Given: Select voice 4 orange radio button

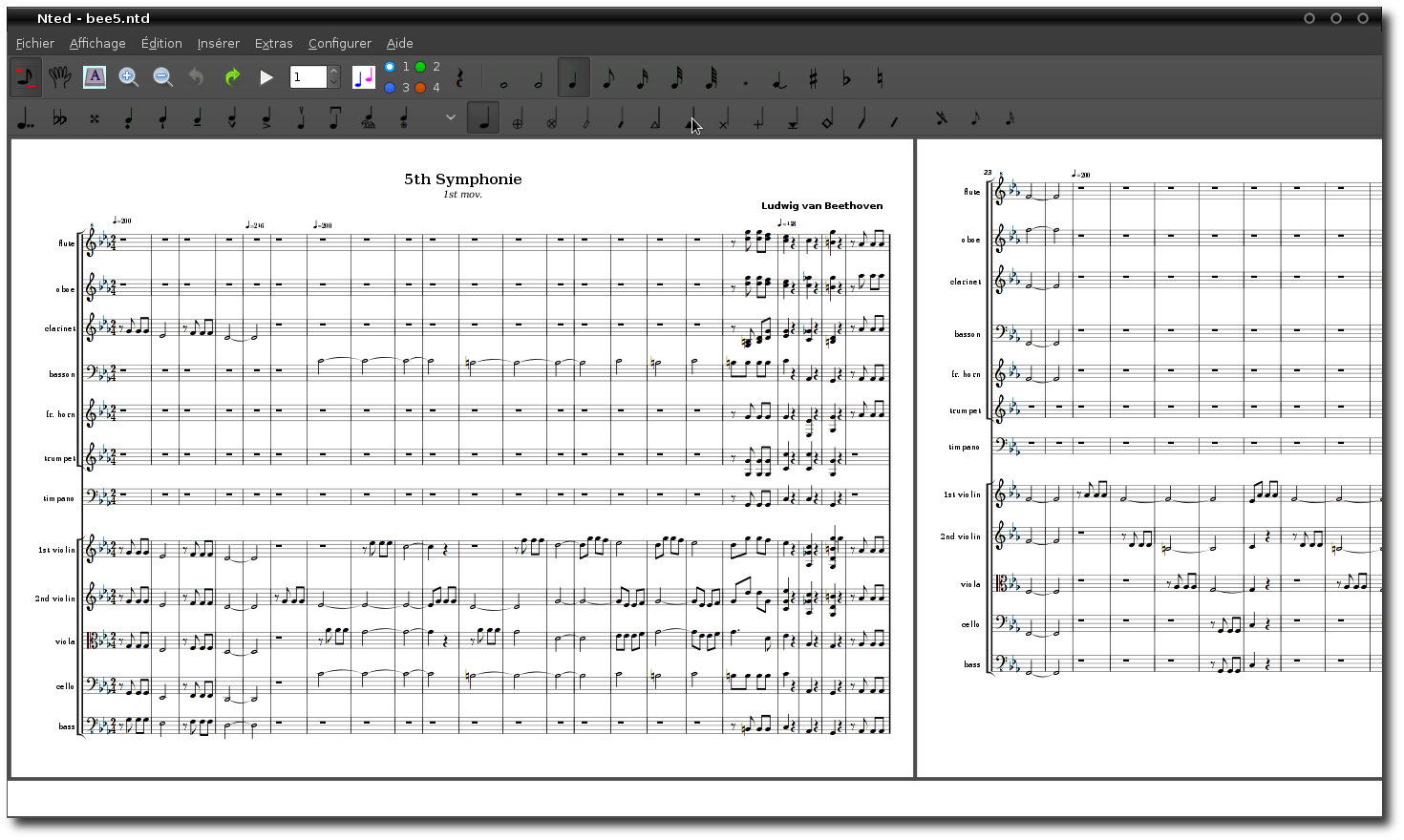Looking at the screenshot, I should [420, 88].
